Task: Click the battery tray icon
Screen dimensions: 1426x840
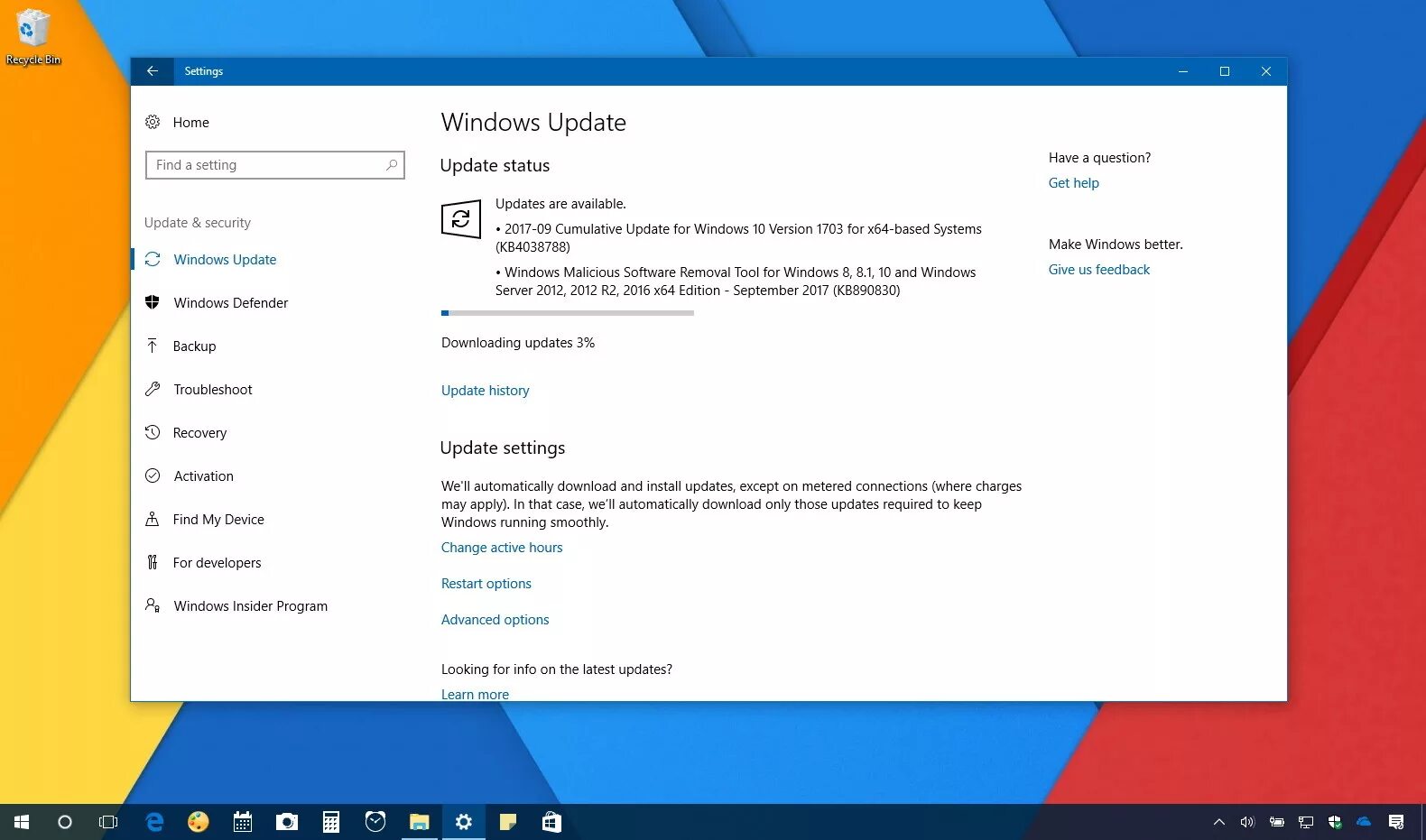Action: tap(1277, 822)
